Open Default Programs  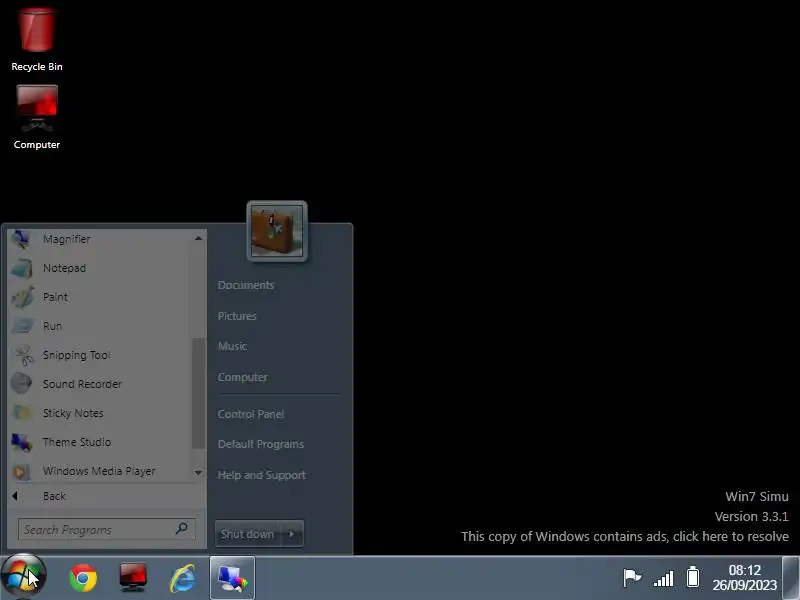click(x=261, y=444)
